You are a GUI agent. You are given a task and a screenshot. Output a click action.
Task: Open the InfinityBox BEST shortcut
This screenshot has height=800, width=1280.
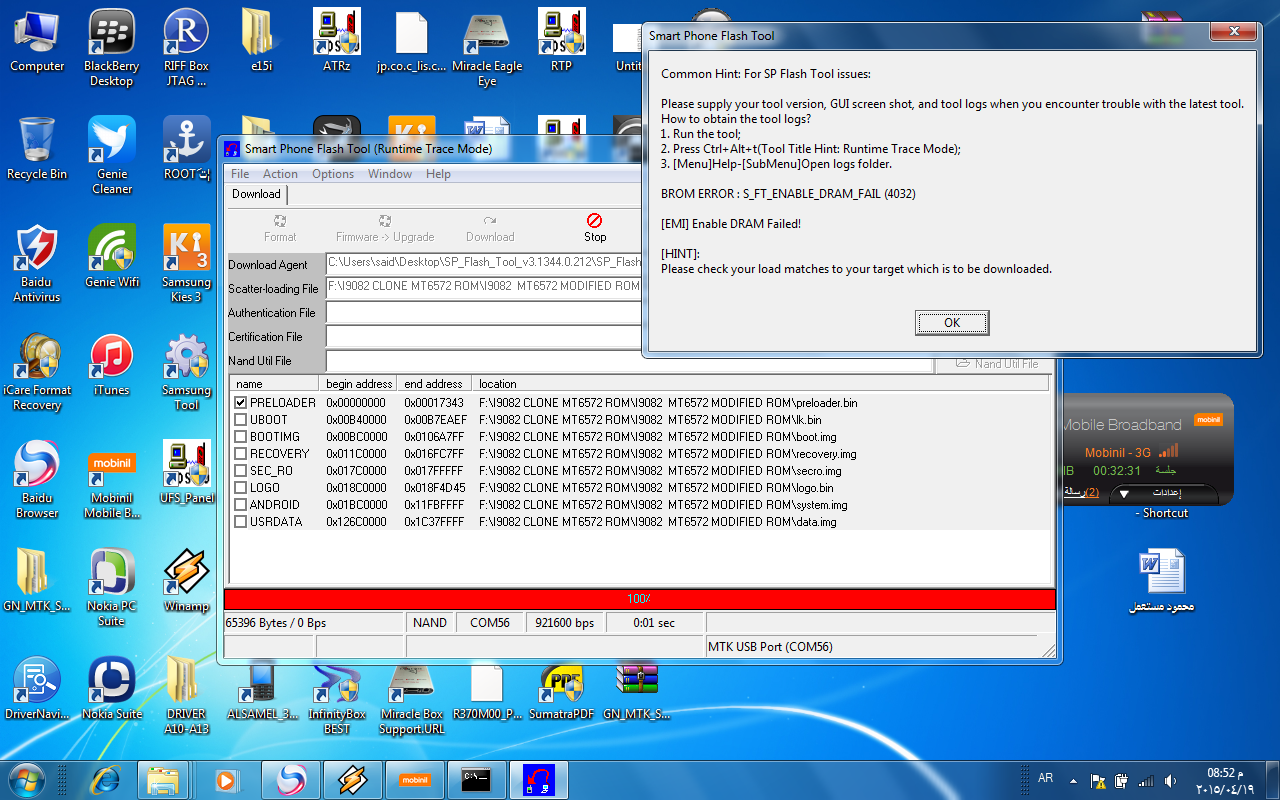click(337, 698)
